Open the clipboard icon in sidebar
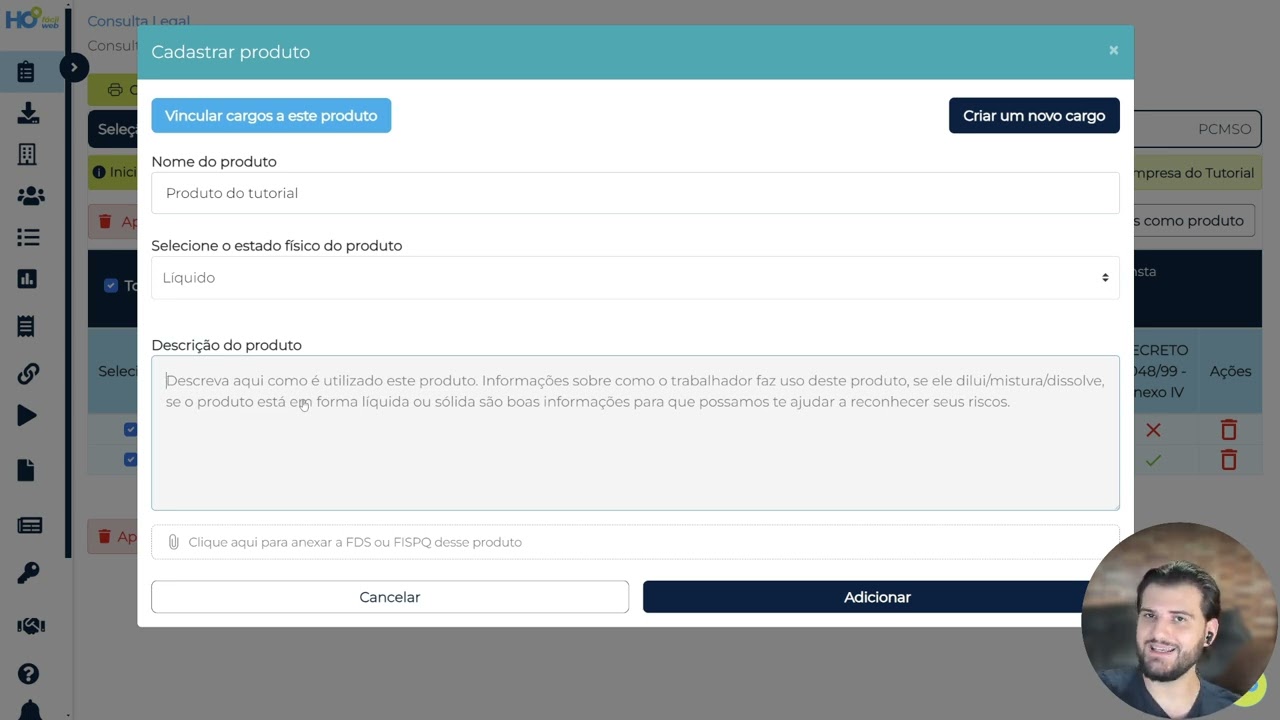 click(27, 72)
